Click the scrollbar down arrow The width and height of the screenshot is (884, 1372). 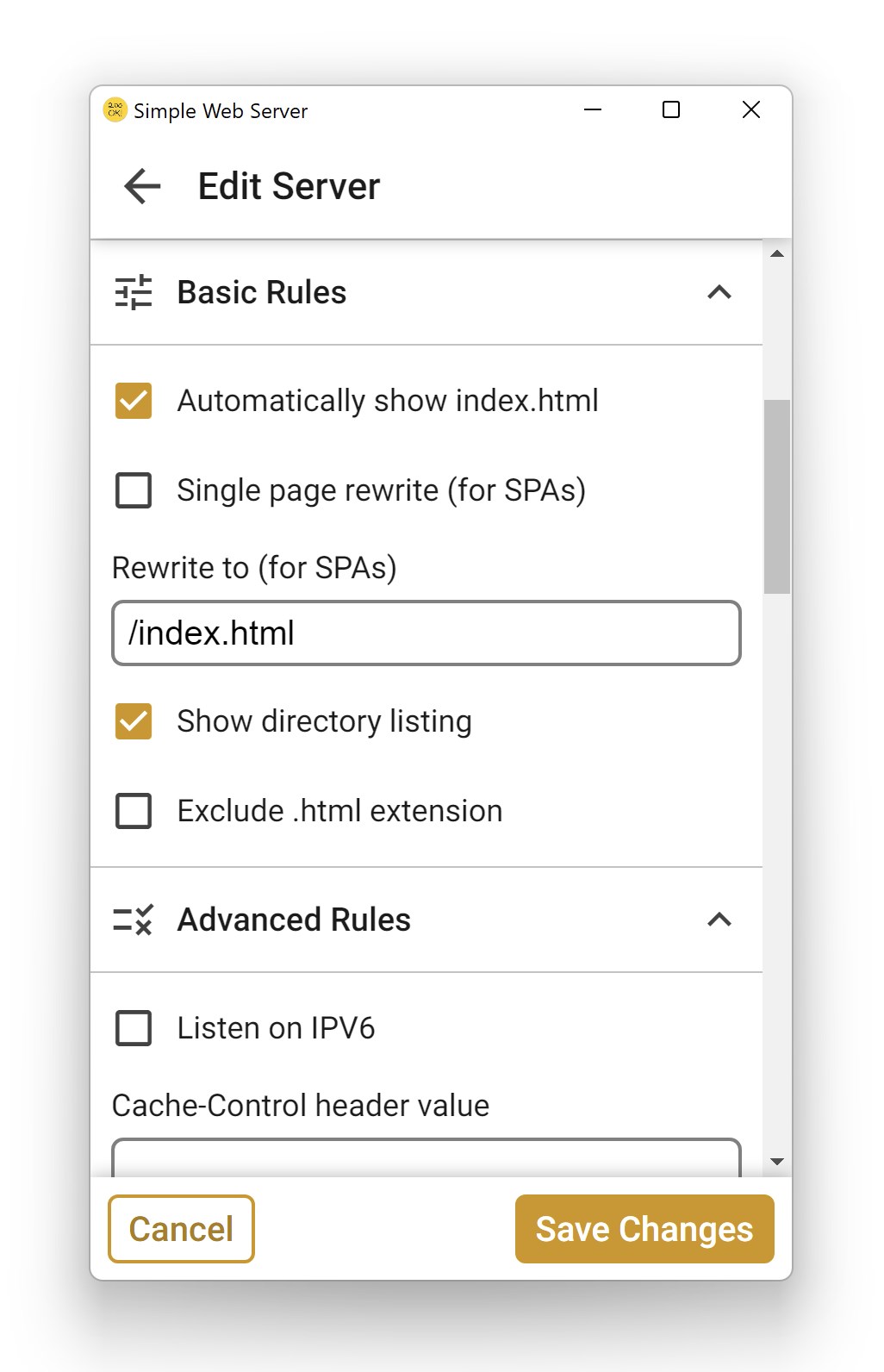click(x=777, y=1162)
